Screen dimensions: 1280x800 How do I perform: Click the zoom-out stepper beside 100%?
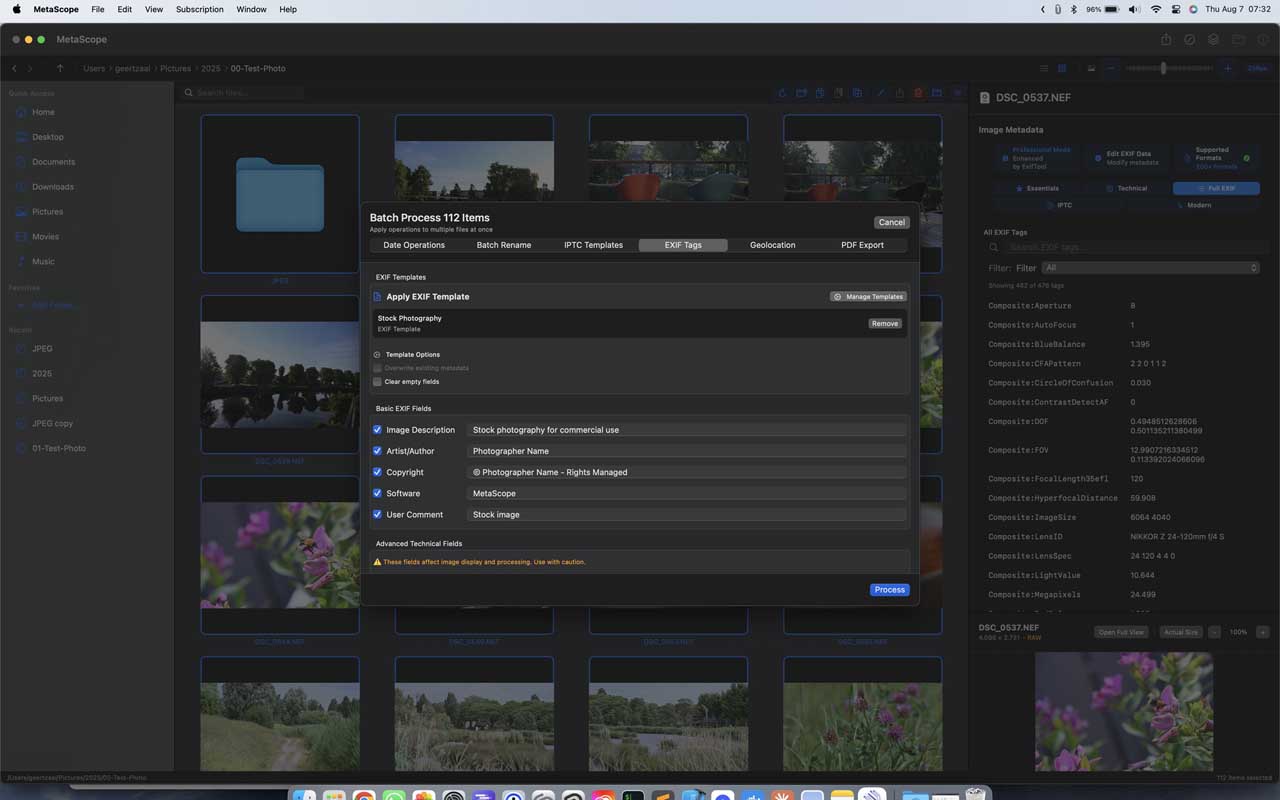click(x=1214, y=632)
